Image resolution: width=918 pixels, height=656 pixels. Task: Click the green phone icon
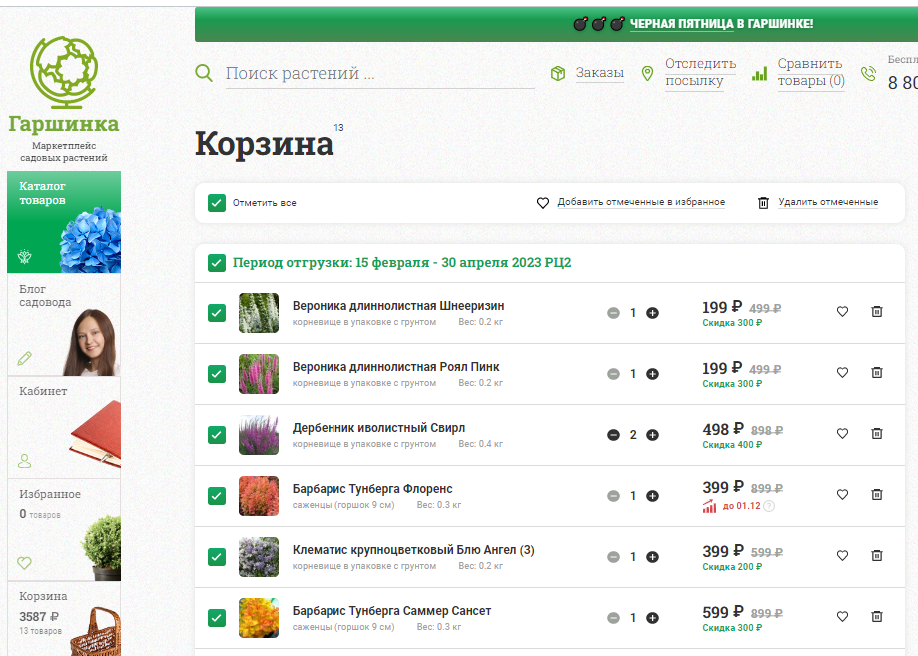click(868, 73)
